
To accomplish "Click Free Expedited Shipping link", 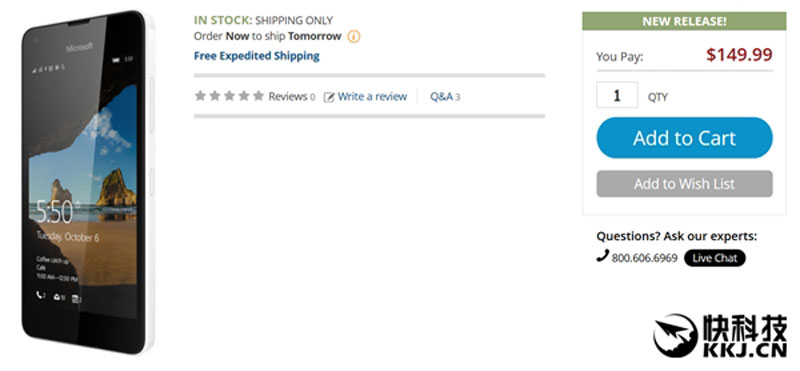I will [x=257, y=56].
